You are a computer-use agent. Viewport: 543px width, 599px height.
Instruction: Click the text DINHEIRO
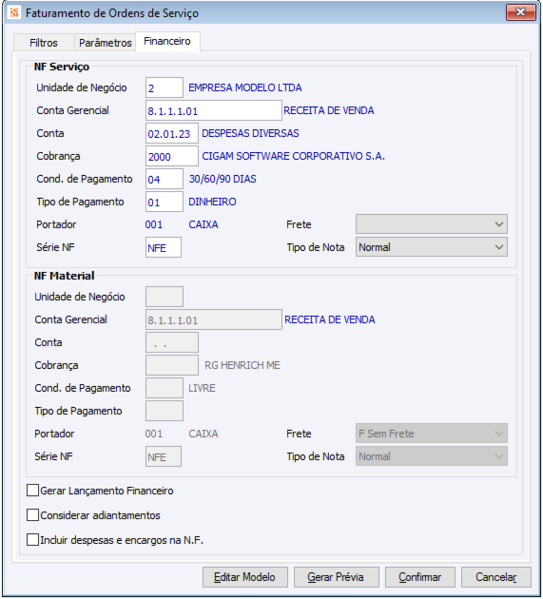212,202
